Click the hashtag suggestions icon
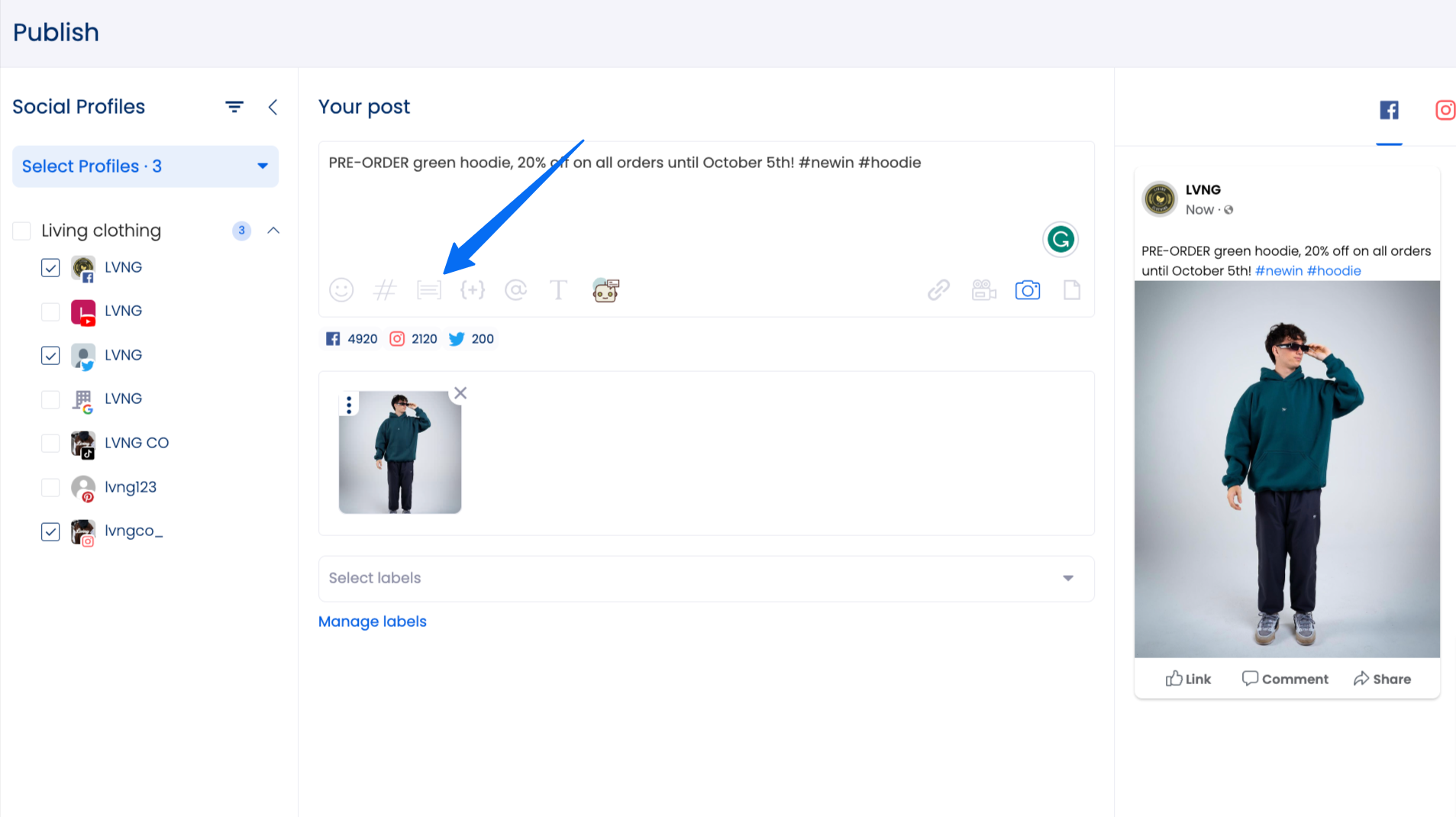Image resolution: width=1456 pixels, height=817 pixels. point(385,290)
